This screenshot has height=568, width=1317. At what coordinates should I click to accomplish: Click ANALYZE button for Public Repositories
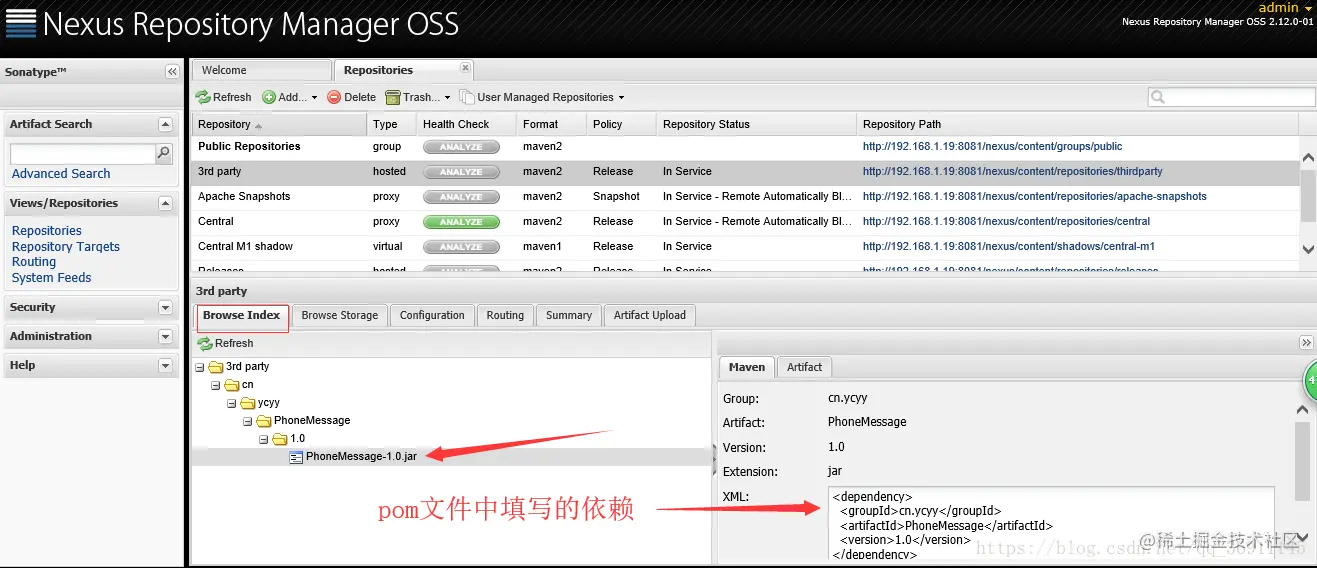coord(461,147)
